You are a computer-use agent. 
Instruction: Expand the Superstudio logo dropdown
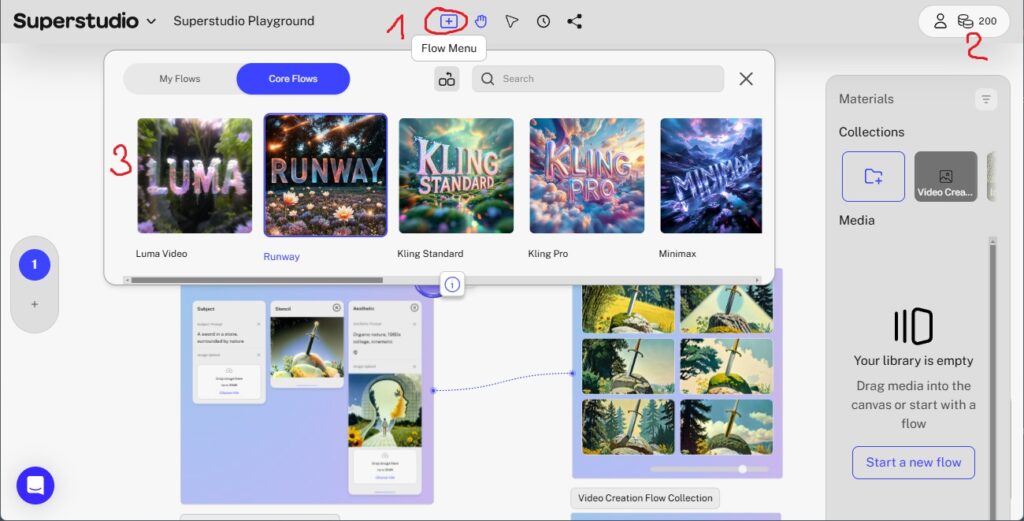[151, 21]
